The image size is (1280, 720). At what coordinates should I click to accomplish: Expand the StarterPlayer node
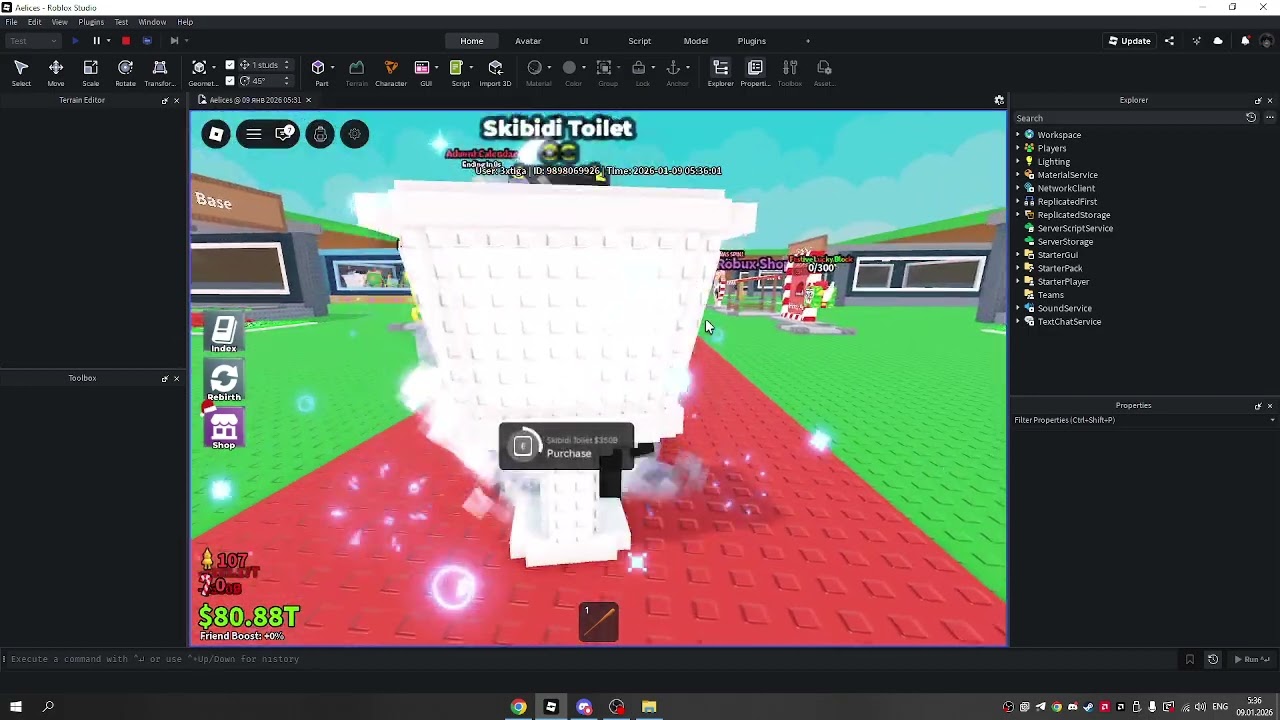(x=1018, y=282)
